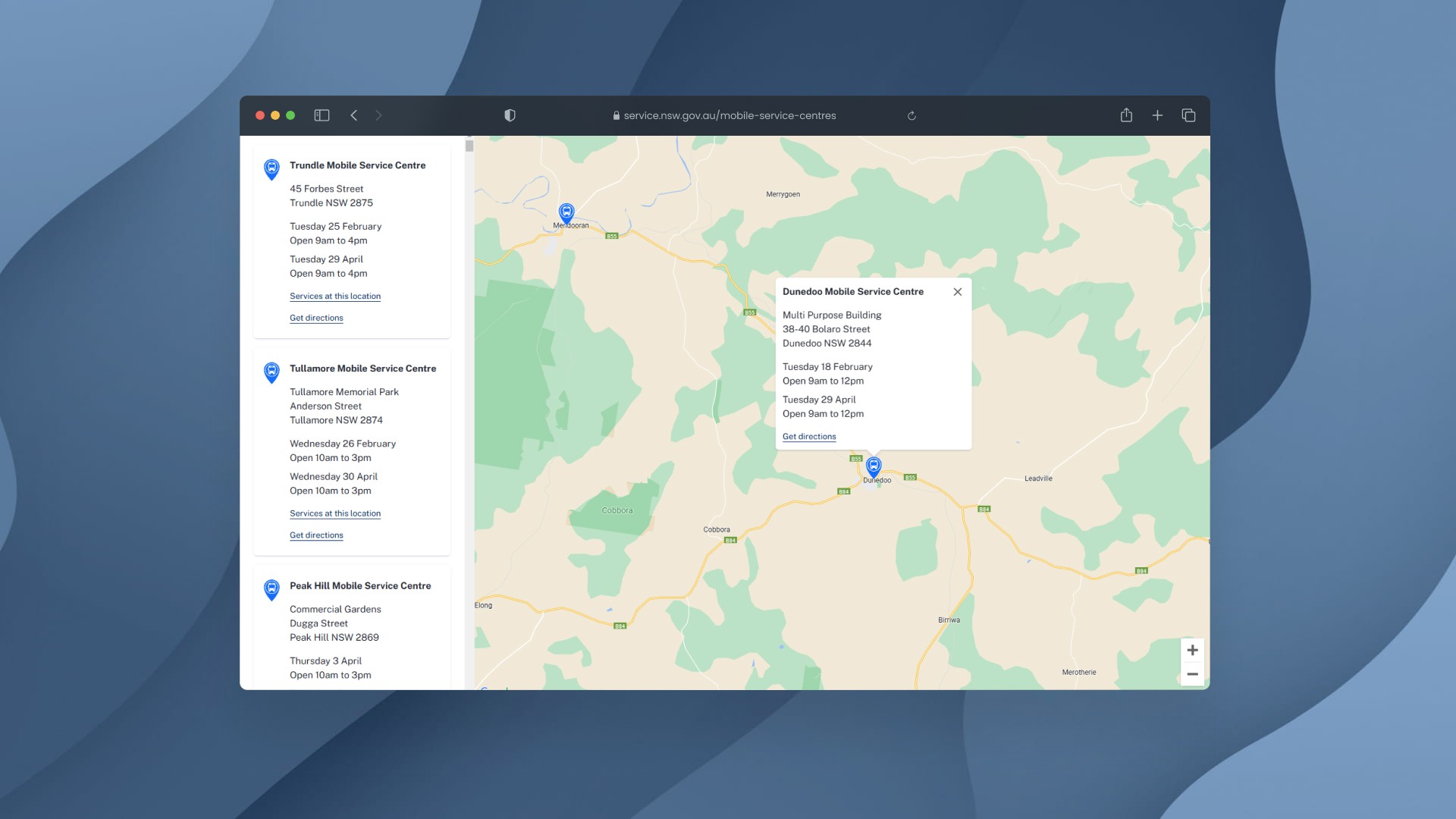The width and height of the screenshot is (1456, 819).
Task: Click the location list scrollbar thumb
Action: [469, 146]
